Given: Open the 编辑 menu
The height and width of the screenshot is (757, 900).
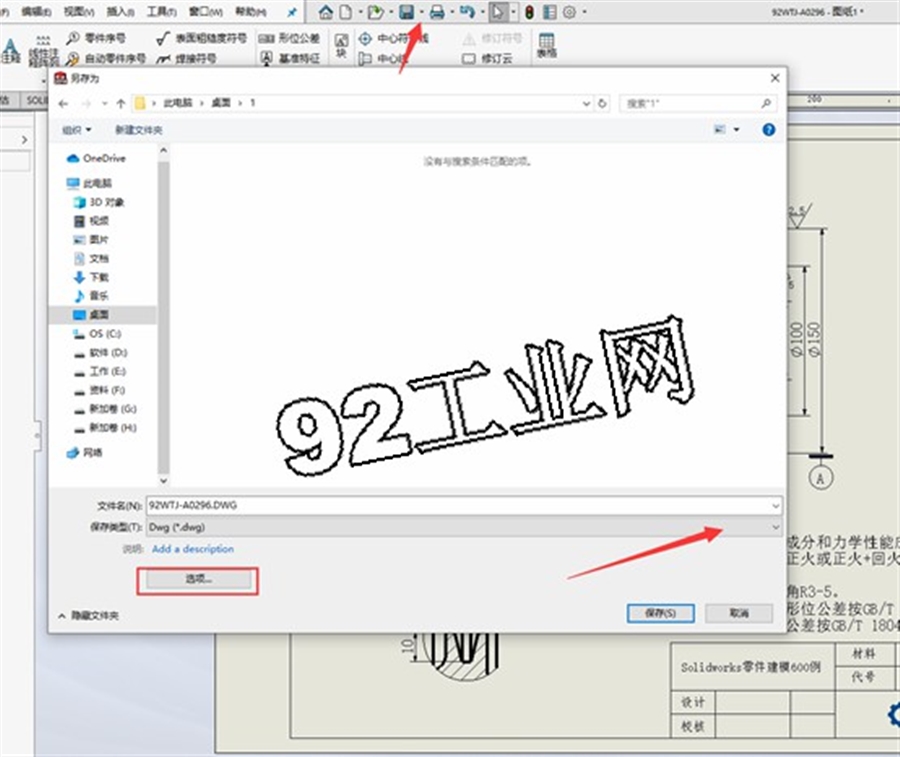Looking at the screenshot, I should tap(36, 12).
